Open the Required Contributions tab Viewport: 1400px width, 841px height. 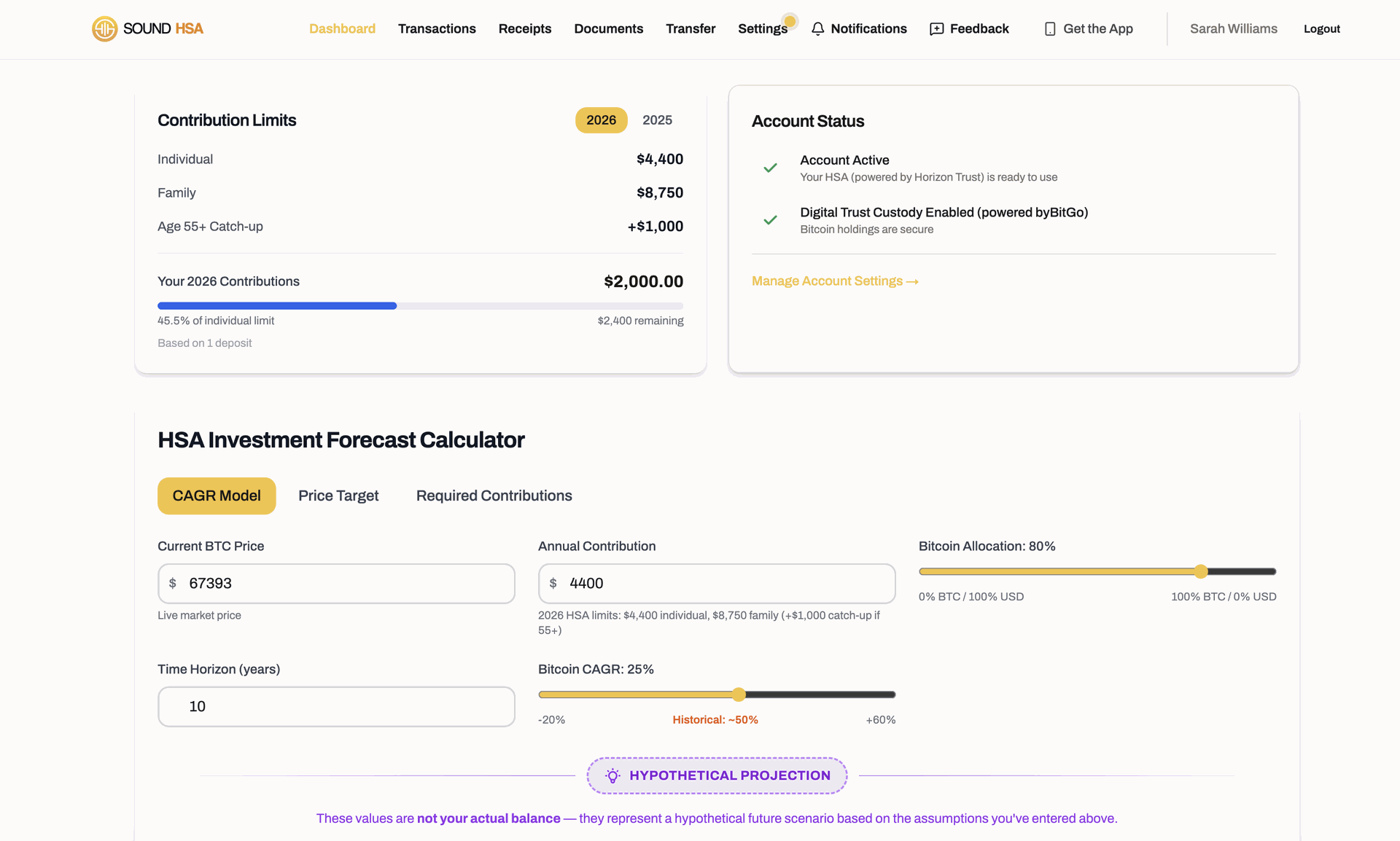click(494, 496)
